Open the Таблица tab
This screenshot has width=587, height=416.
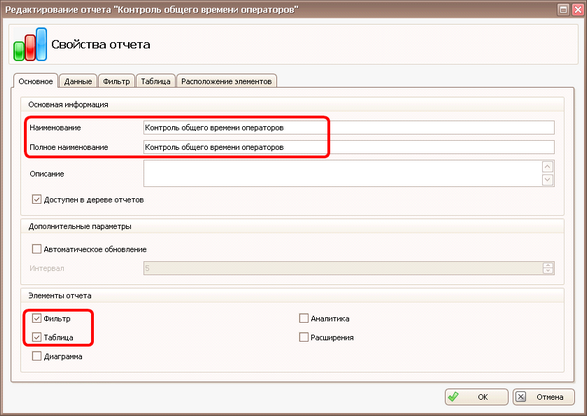[156, 81]
